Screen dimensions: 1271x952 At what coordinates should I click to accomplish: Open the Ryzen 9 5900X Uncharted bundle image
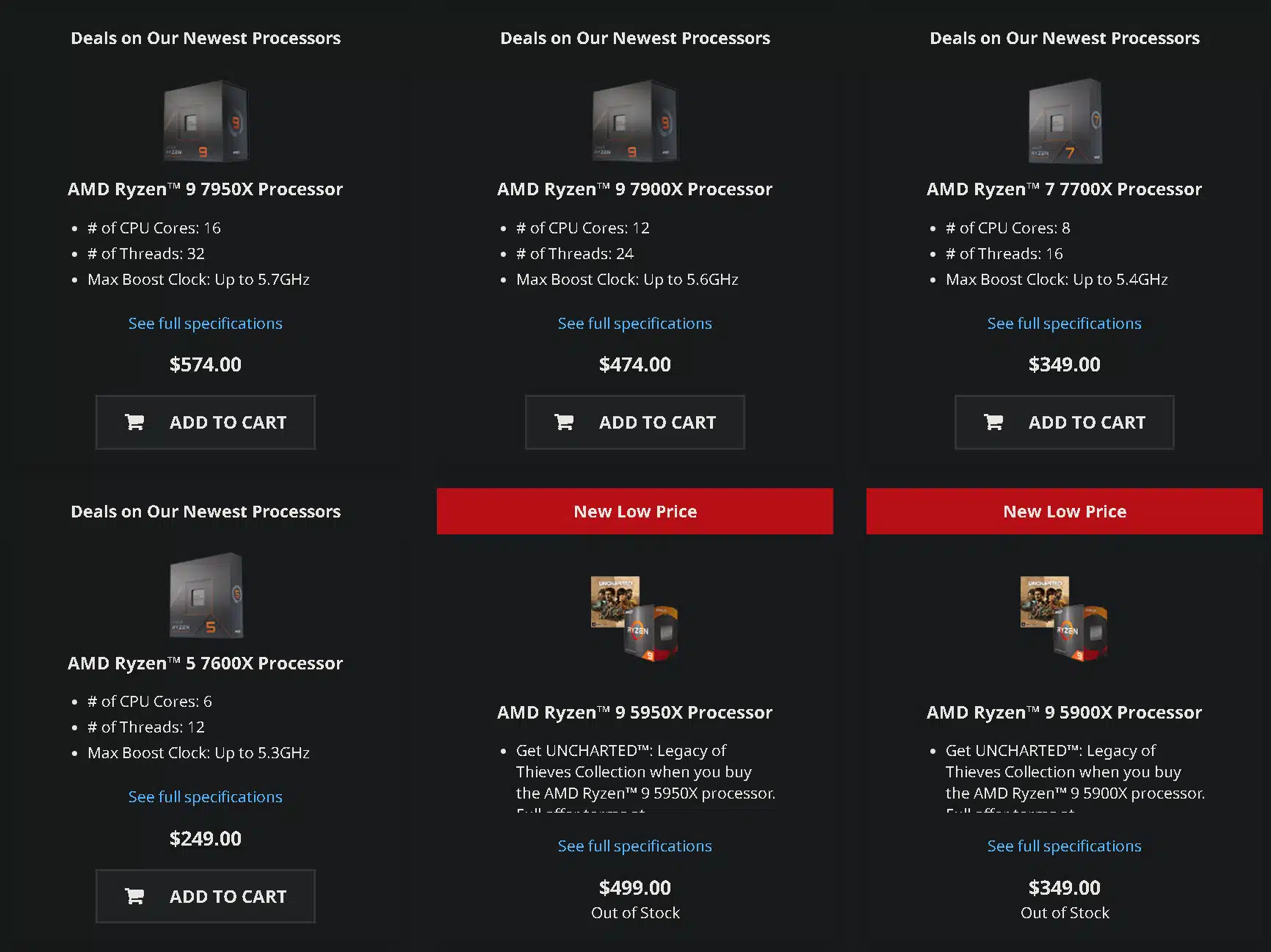(x=1065, y=618)
